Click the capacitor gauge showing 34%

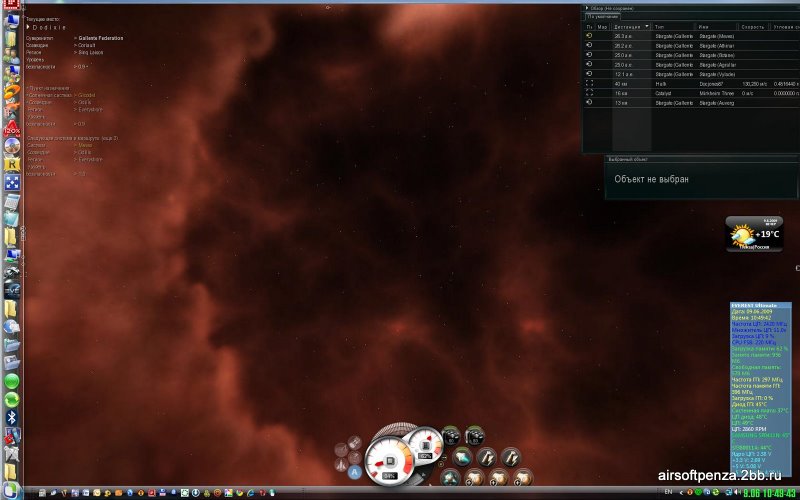(390, 461)
